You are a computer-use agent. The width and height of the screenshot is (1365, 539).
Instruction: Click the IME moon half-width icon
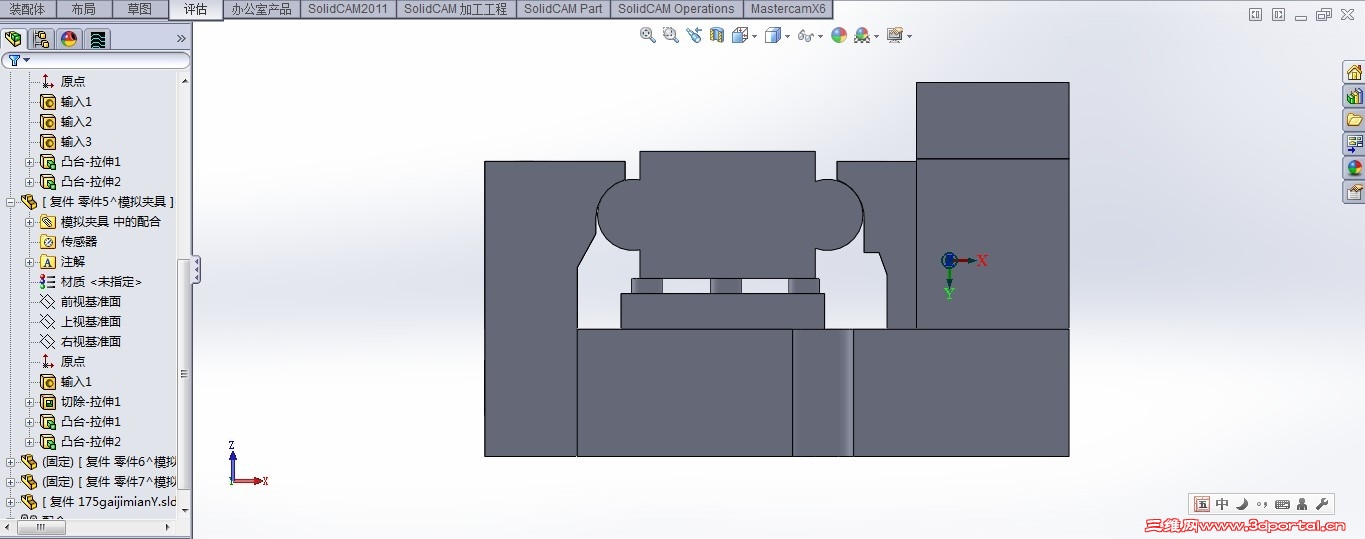coord(1242,504)
